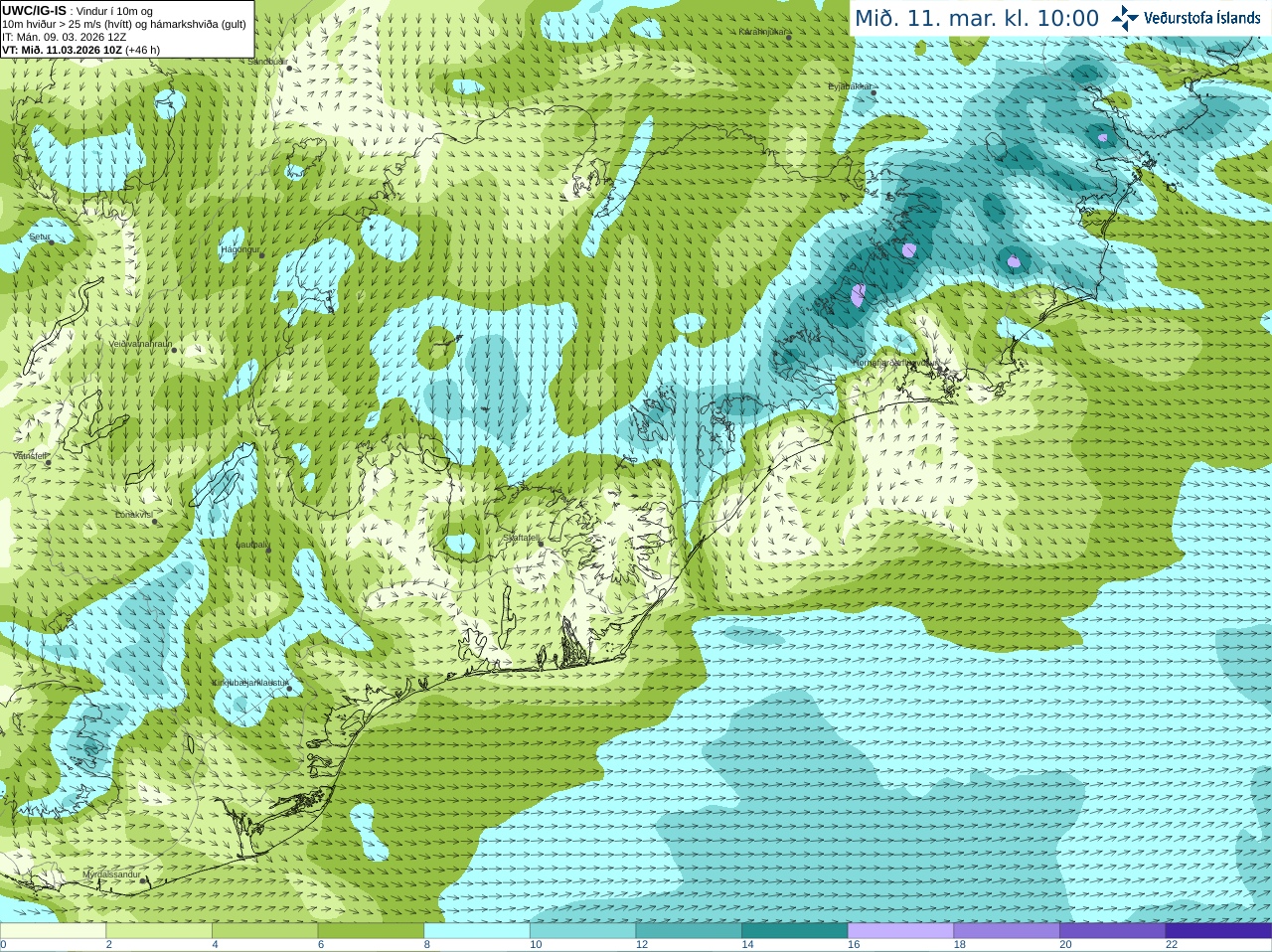The height and width of the screenshot is (952, 1272).
Task: Pick the 0–2 m/s palest legend swatch
Action: click(x=53, y=931)
